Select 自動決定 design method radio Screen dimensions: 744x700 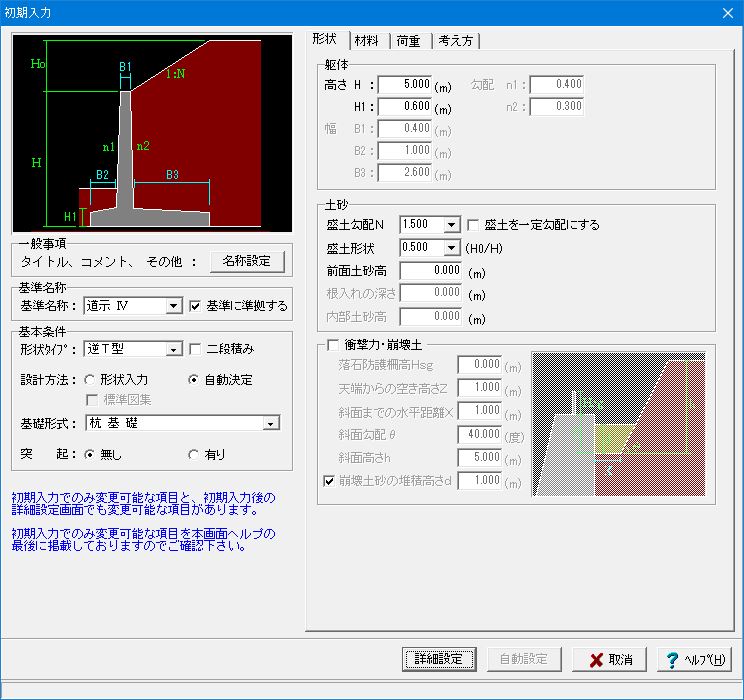tap(193, 380)
